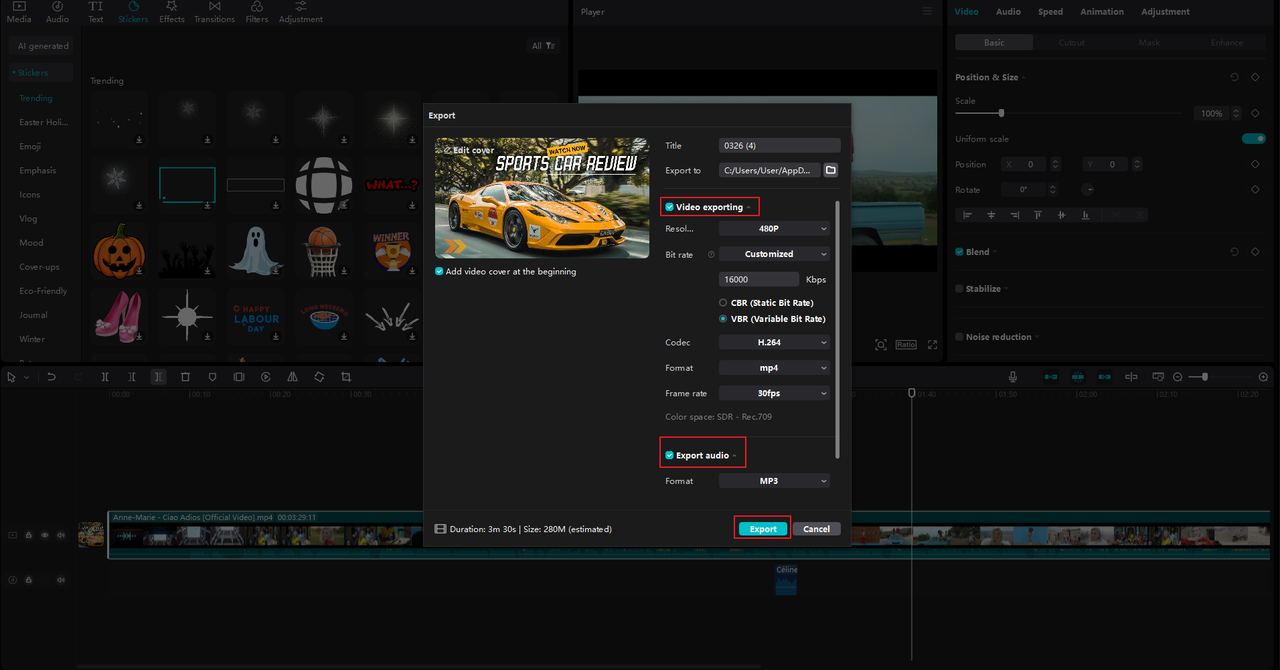Screen dimensions: 1280x670
Task: Click the player fullscreen icon
Action: pos(932,344)
